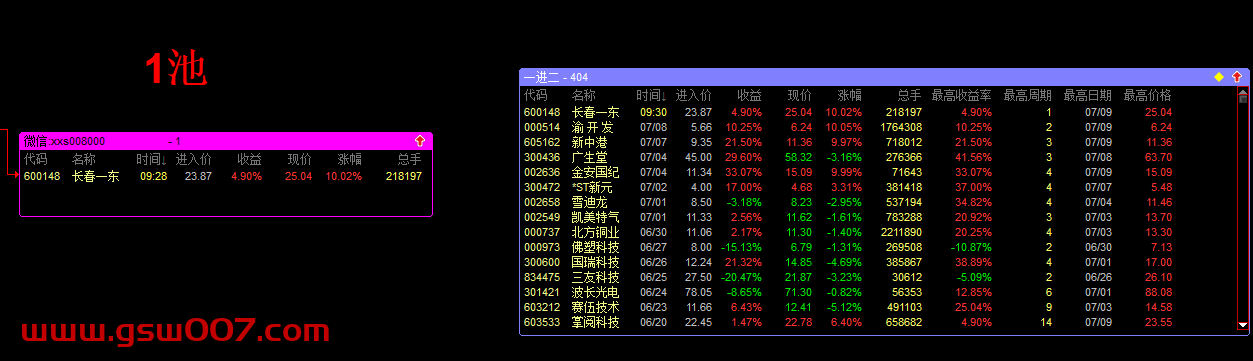Sort 一进二 list by 最高收益率 header

(x=961, y=96)
